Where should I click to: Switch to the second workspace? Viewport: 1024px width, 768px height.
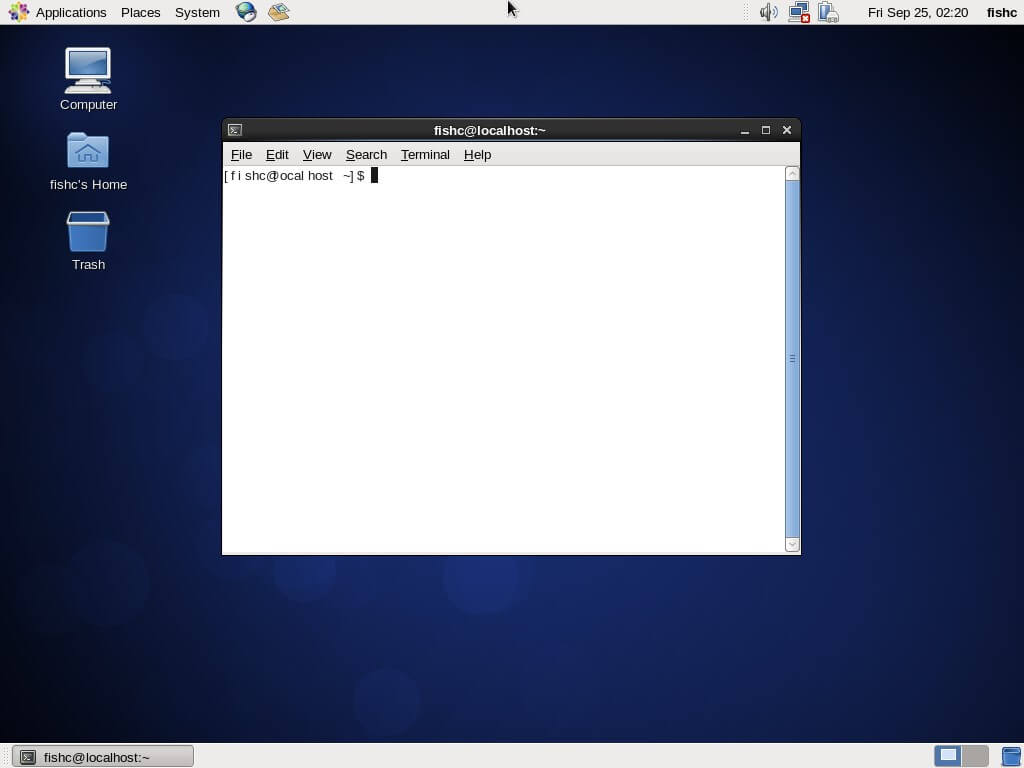pos(975,756)
